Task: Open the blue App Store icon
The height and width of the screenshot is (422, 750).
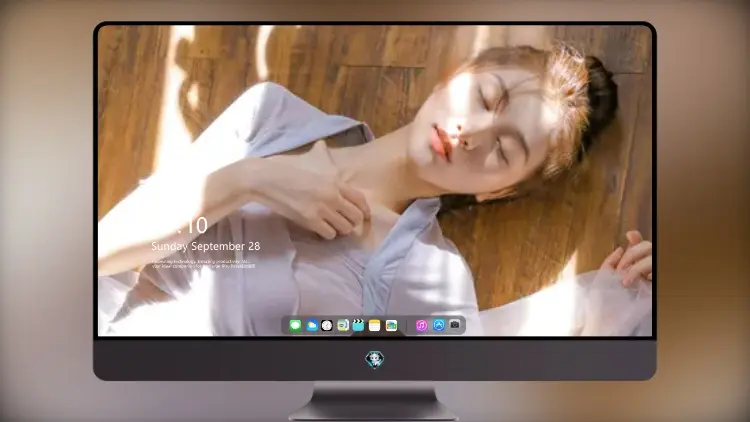Action: coord(439,325)
